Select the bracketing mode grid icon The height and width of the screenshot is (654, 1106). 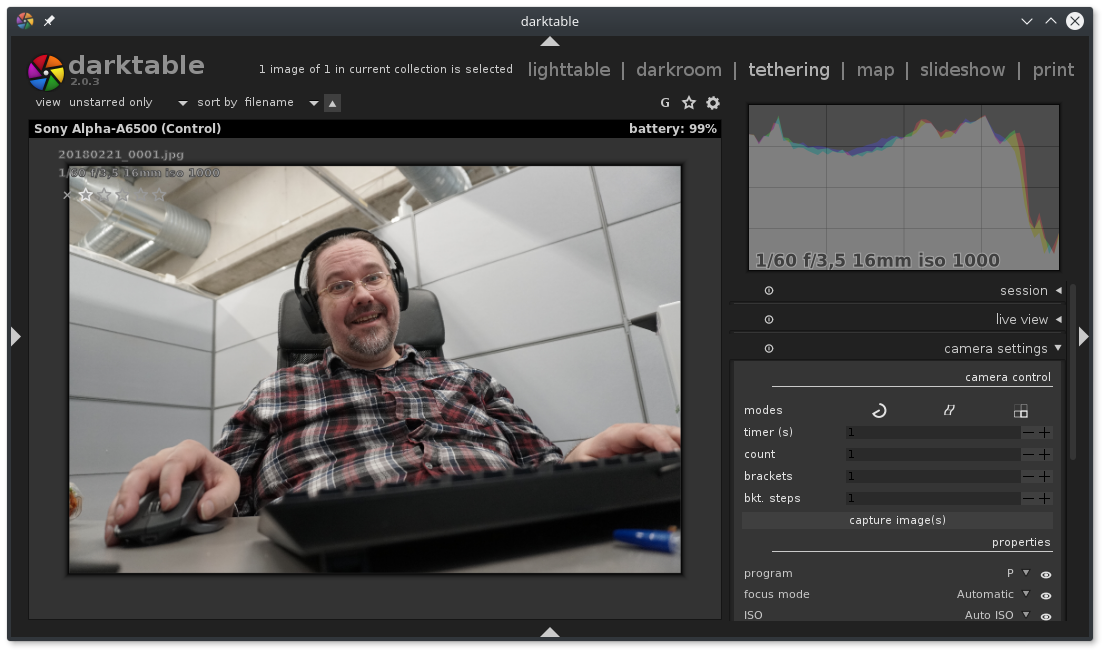tap(1021, 411)
